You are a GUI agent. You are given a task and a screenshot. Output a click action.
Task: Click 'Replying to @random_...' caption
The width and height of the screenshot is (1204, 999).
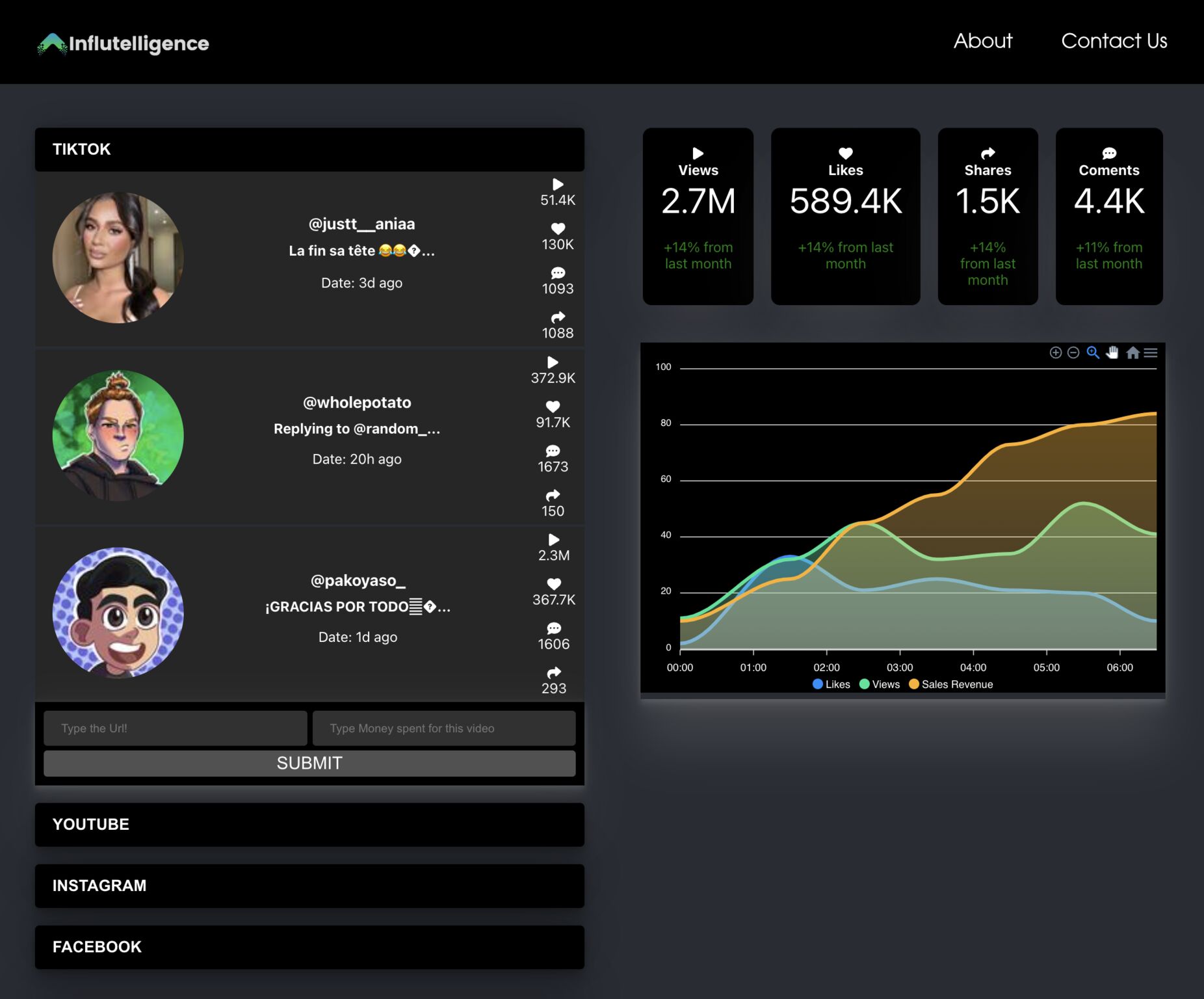pyautogui.click(x=357, y=429)
